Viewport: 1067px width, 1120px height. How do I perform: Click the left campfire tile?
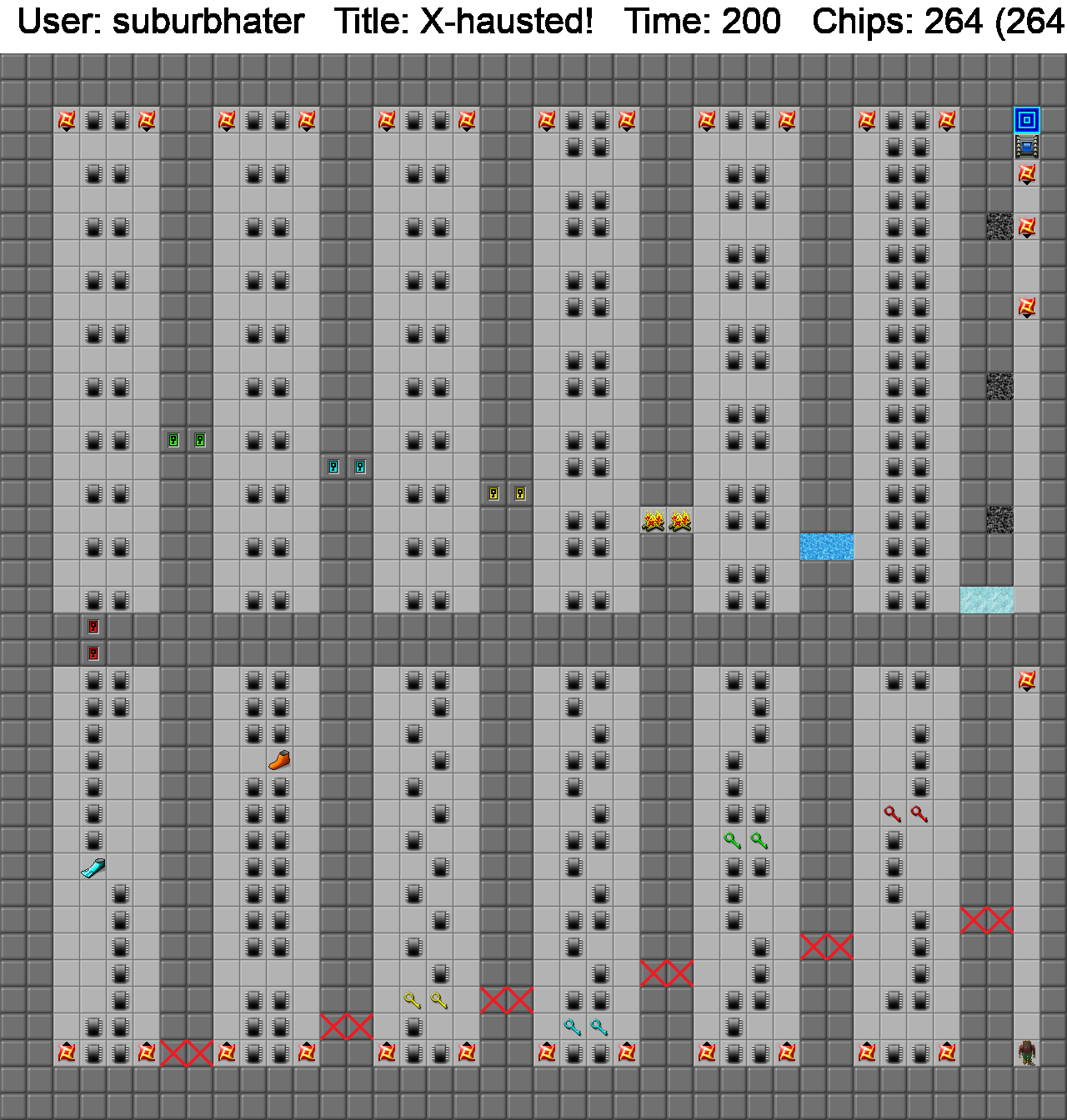click(x=654, y=521)
